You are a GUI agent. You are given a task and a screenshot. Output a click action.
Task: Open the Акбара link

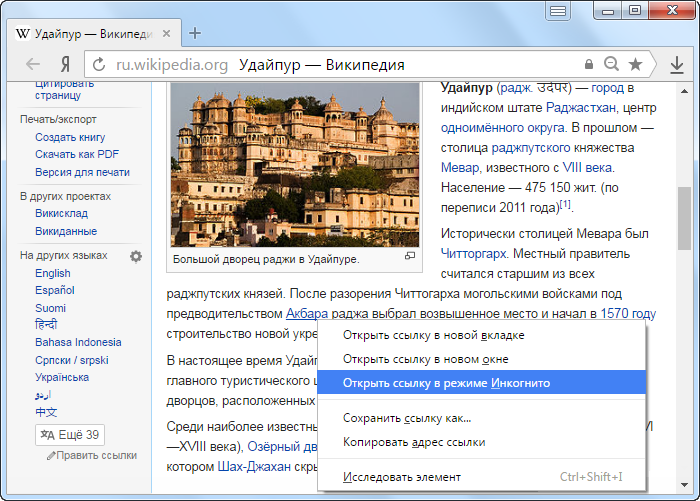click(307, 314)
